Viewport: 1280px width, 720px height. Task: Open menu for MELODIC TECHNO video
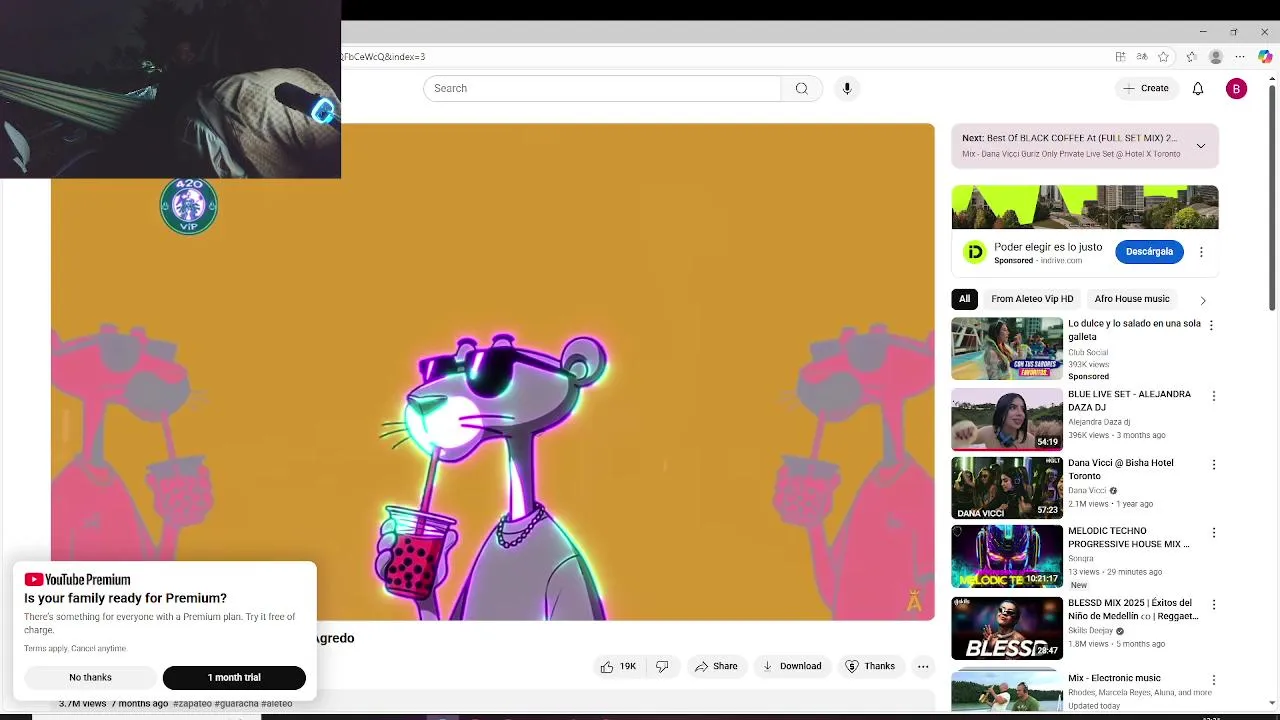point(1214,533)
